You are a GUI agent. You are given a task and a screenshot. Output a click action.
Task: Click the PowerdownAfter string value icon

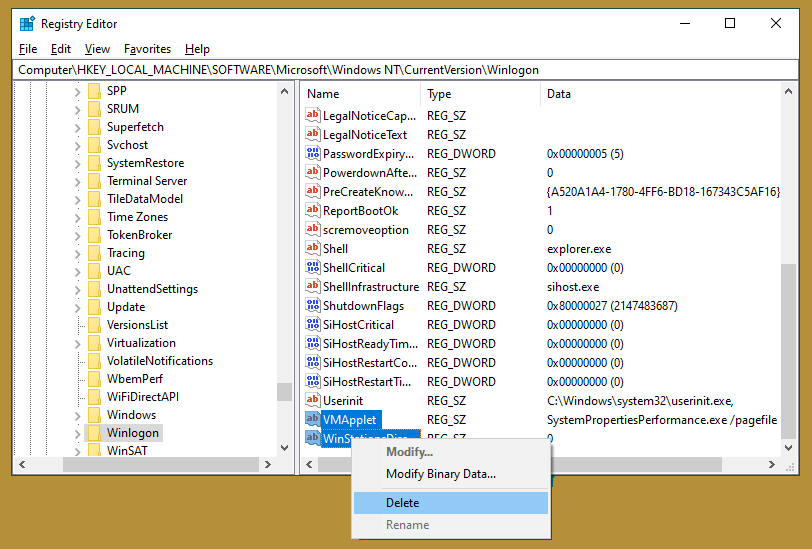(312, 172)
